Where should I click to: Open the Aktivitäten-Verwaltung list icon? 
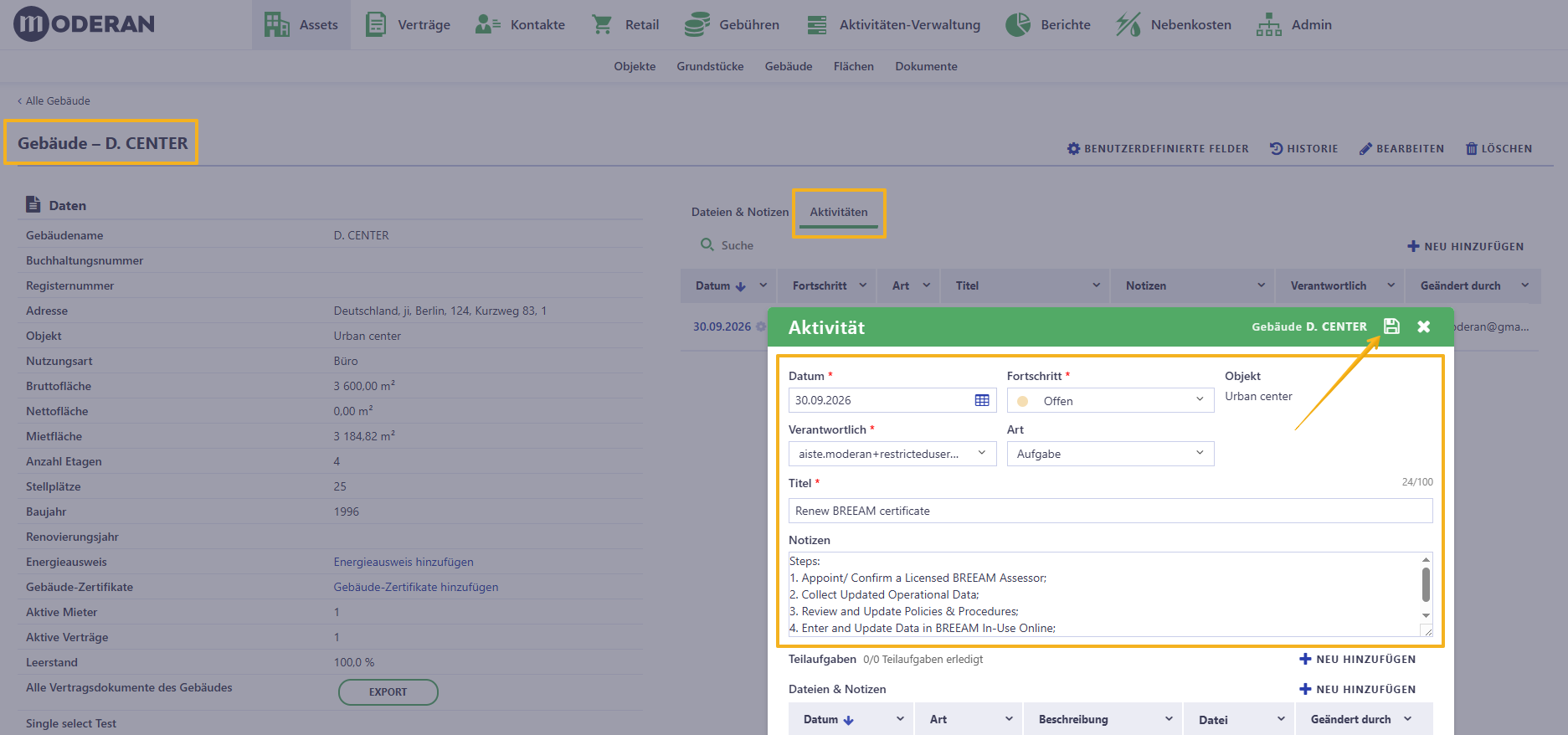click(817, 25)
